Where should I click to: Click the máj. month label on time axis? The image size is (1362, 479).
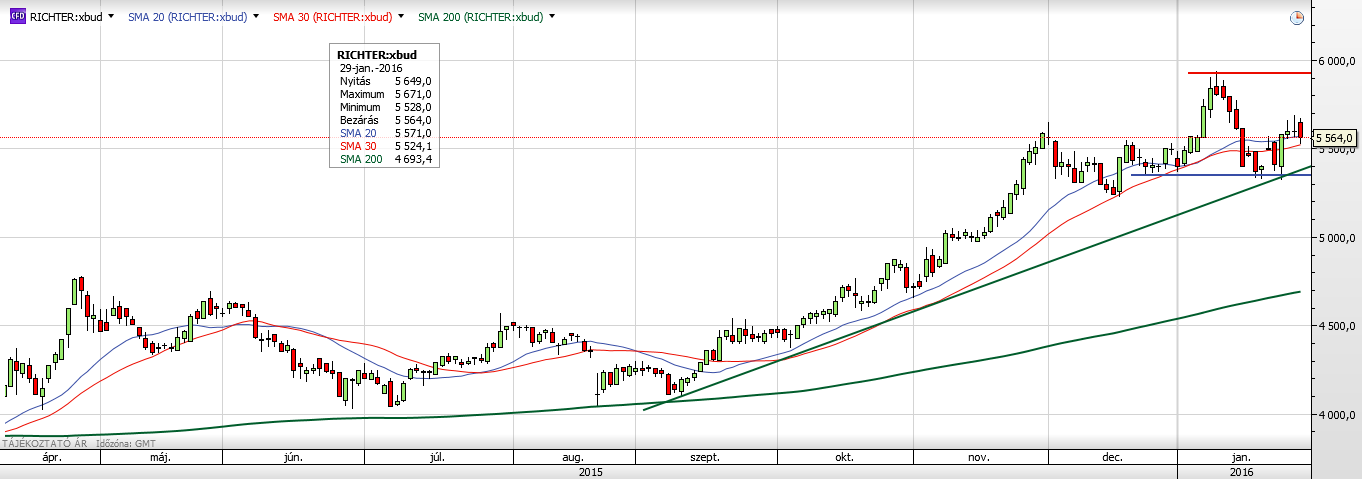[159, 457]
